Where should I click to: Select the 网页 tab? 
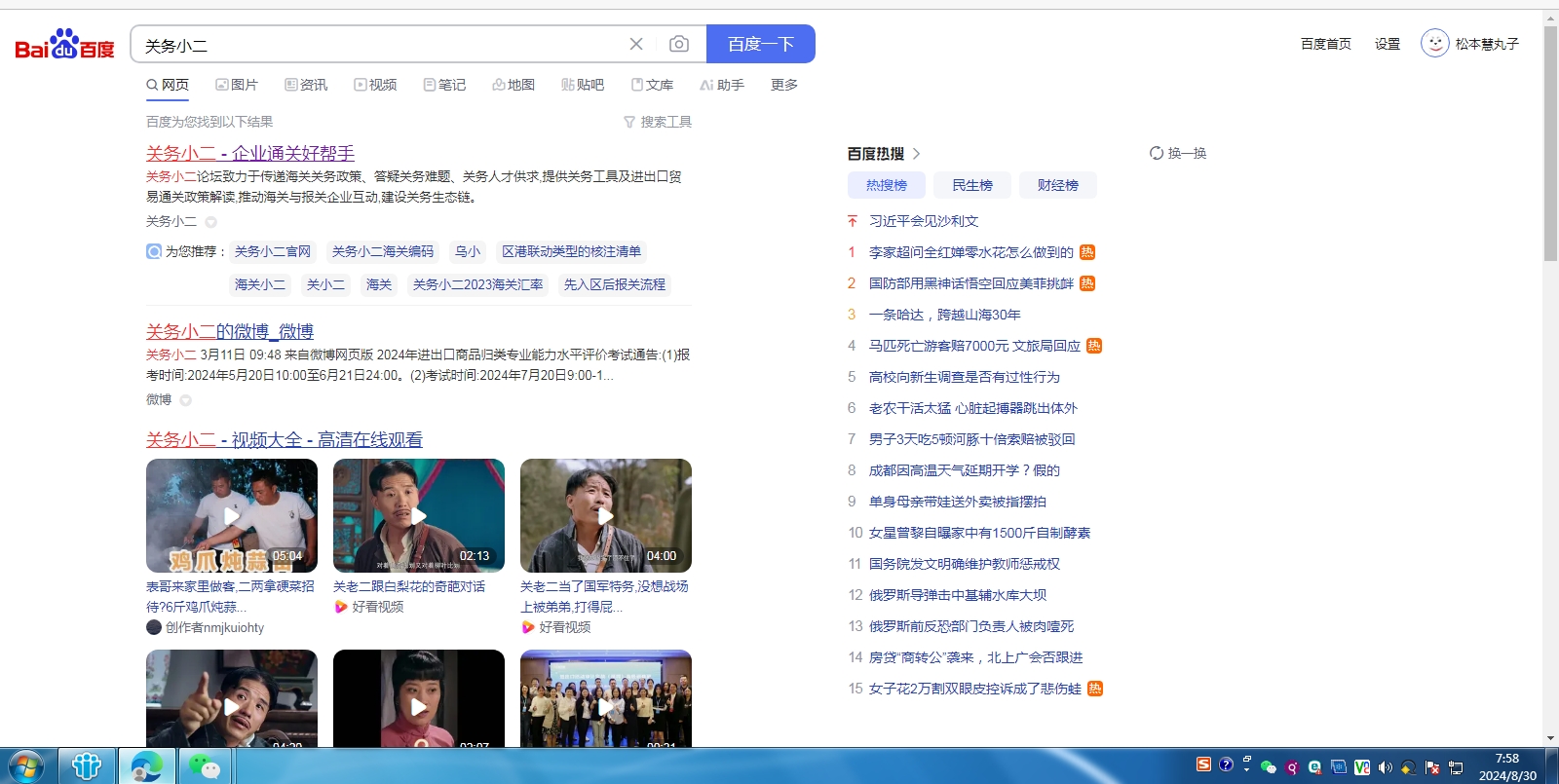tap(168, 85)
